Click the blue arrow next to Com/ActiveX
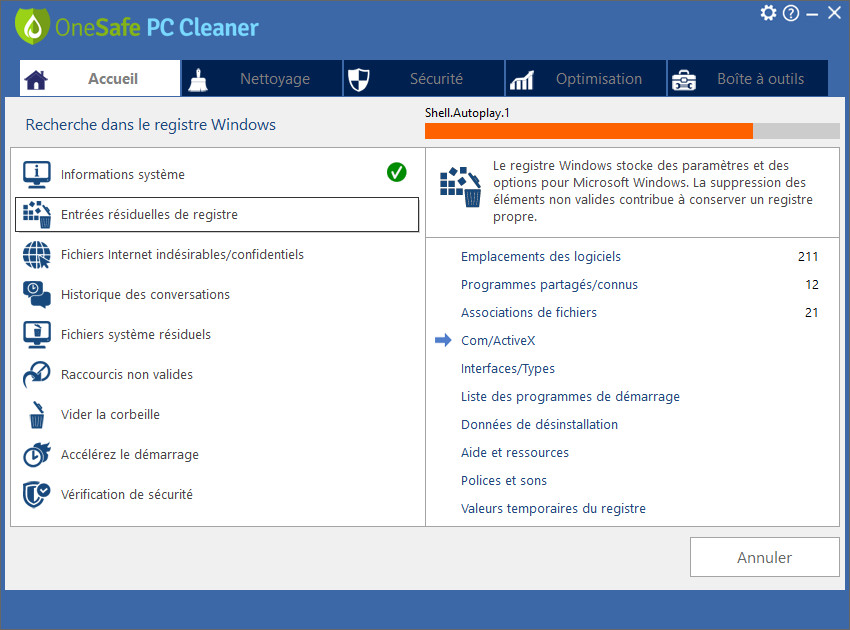This screenshot has width=850, height=630. tap(443, 340)
